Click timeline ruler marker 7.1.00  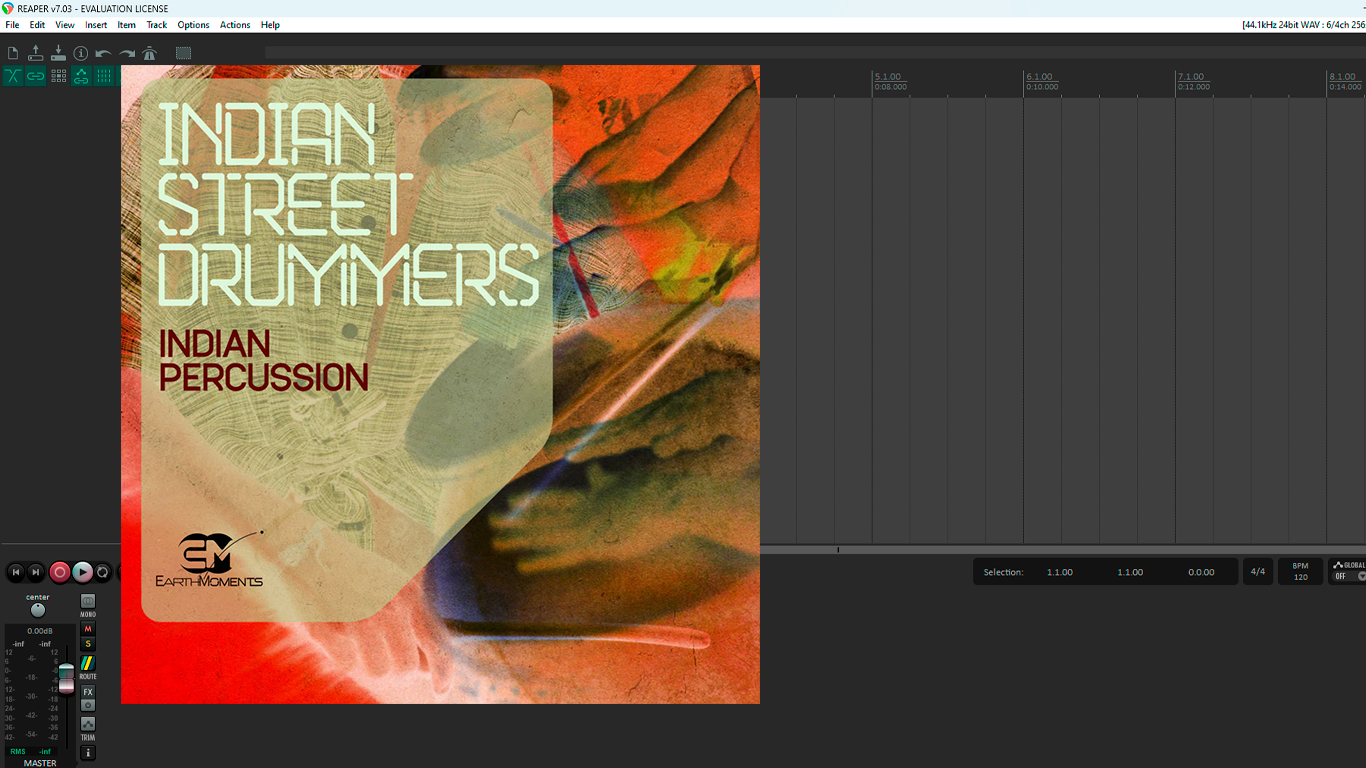pos(1191,77)
